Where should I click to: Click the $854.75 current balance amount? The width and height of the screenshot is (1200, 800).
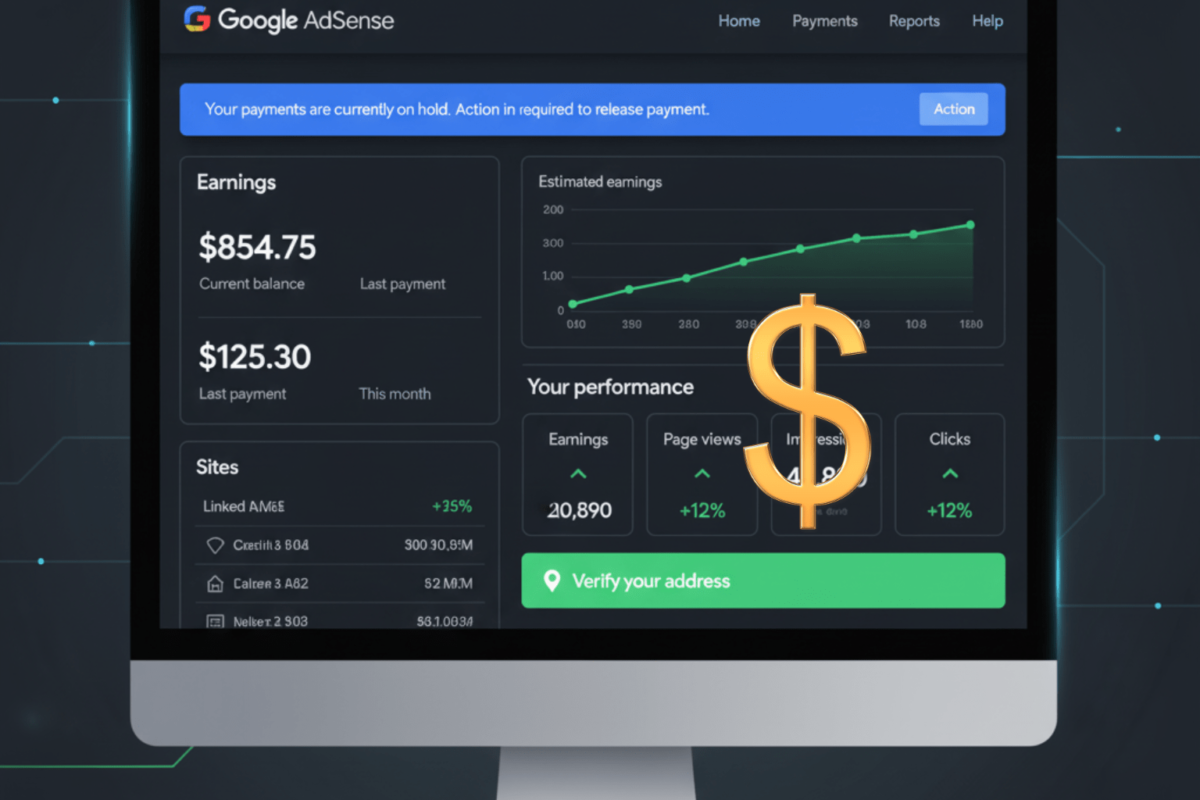(257, 246)
